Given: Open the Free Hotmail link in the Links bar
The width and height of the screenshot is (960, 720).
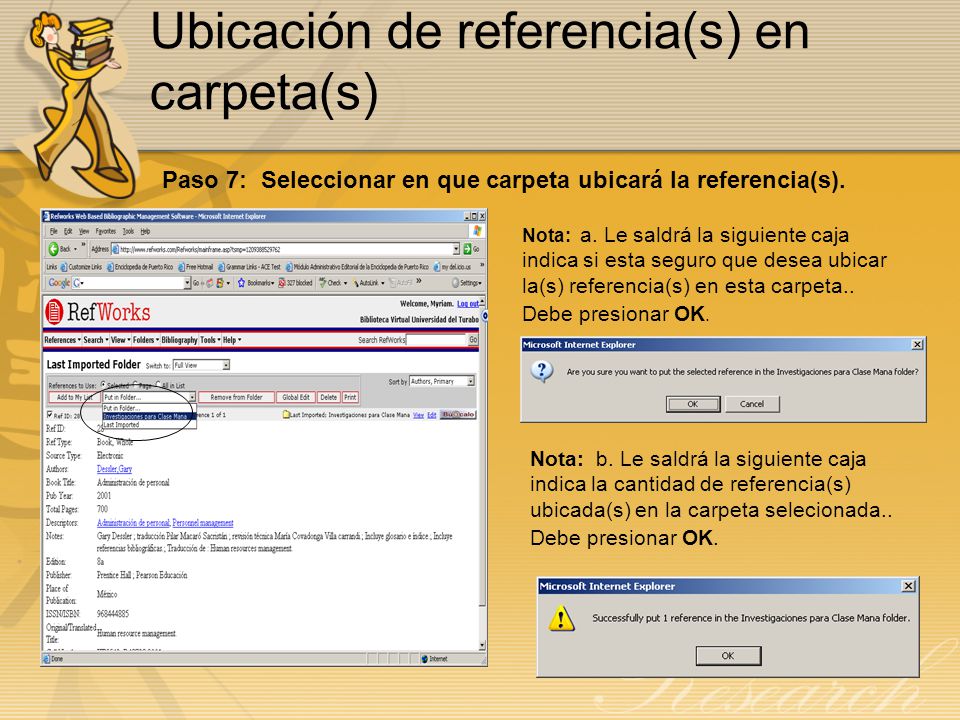Looking at the screenshot, I should (195, 267).
